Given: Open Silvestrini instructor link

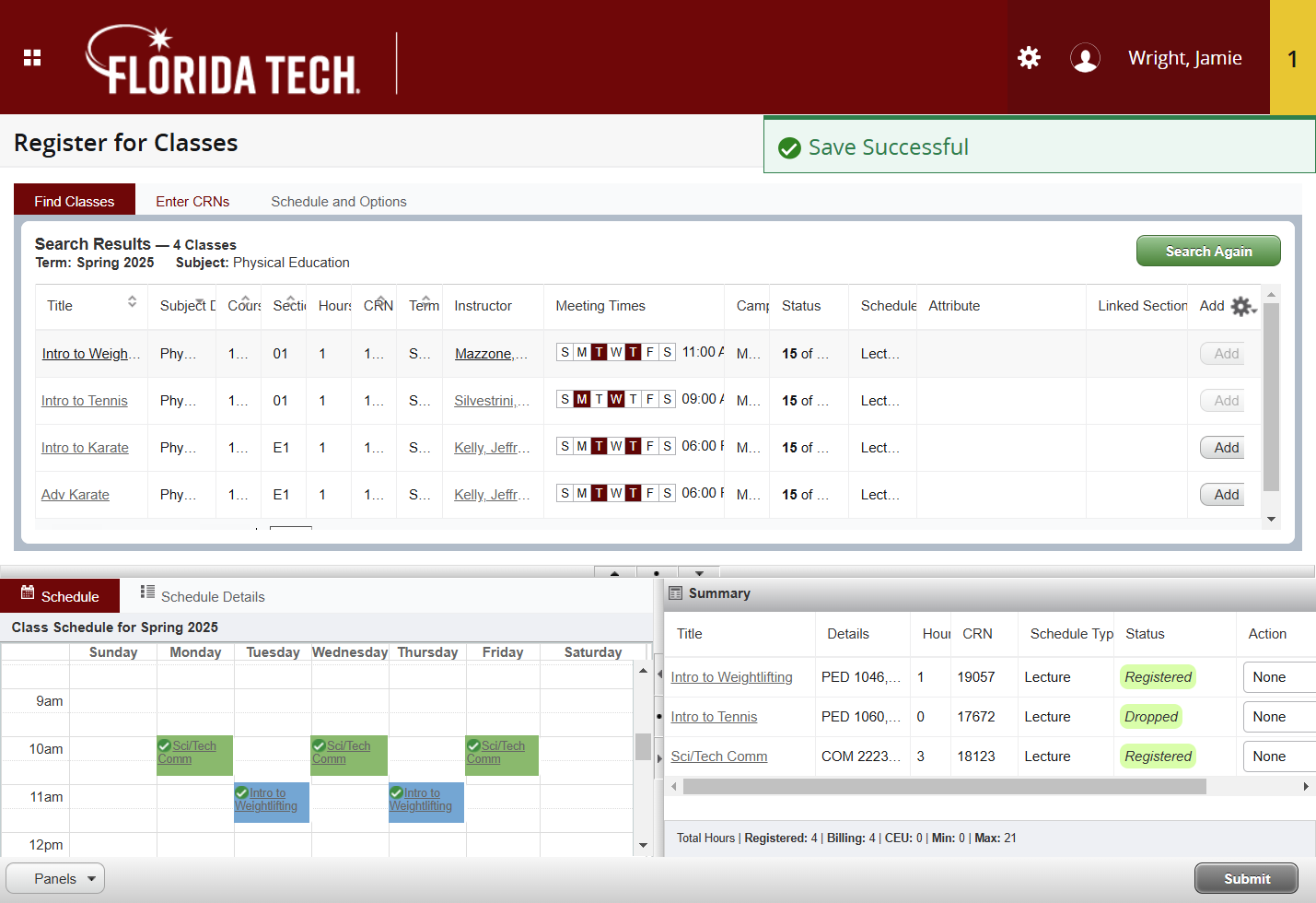Looking at the screenshot, I should click(x=492, y=401).
